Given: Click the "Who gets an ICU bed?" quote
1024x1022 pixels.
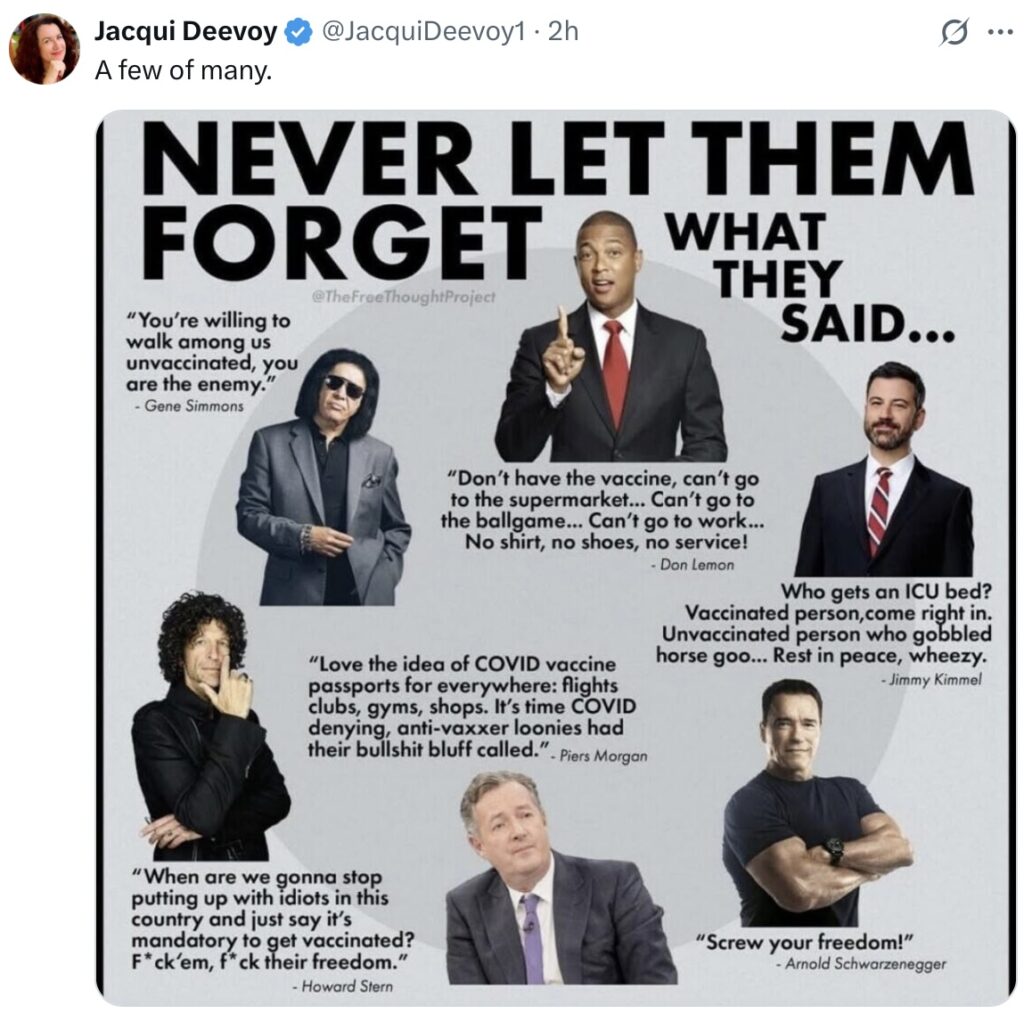Looking at the screenshot, I should pyautogui.click(x=824, y=623).
